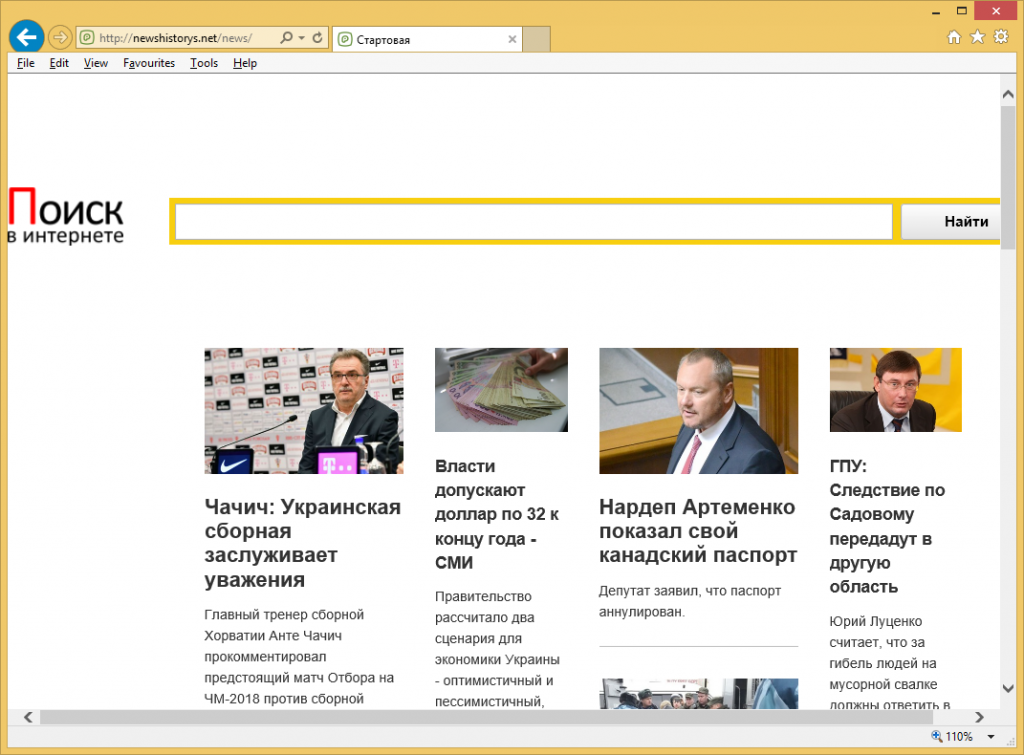
Task: Open the Tools gear icon
Action: coord(1000,37)
